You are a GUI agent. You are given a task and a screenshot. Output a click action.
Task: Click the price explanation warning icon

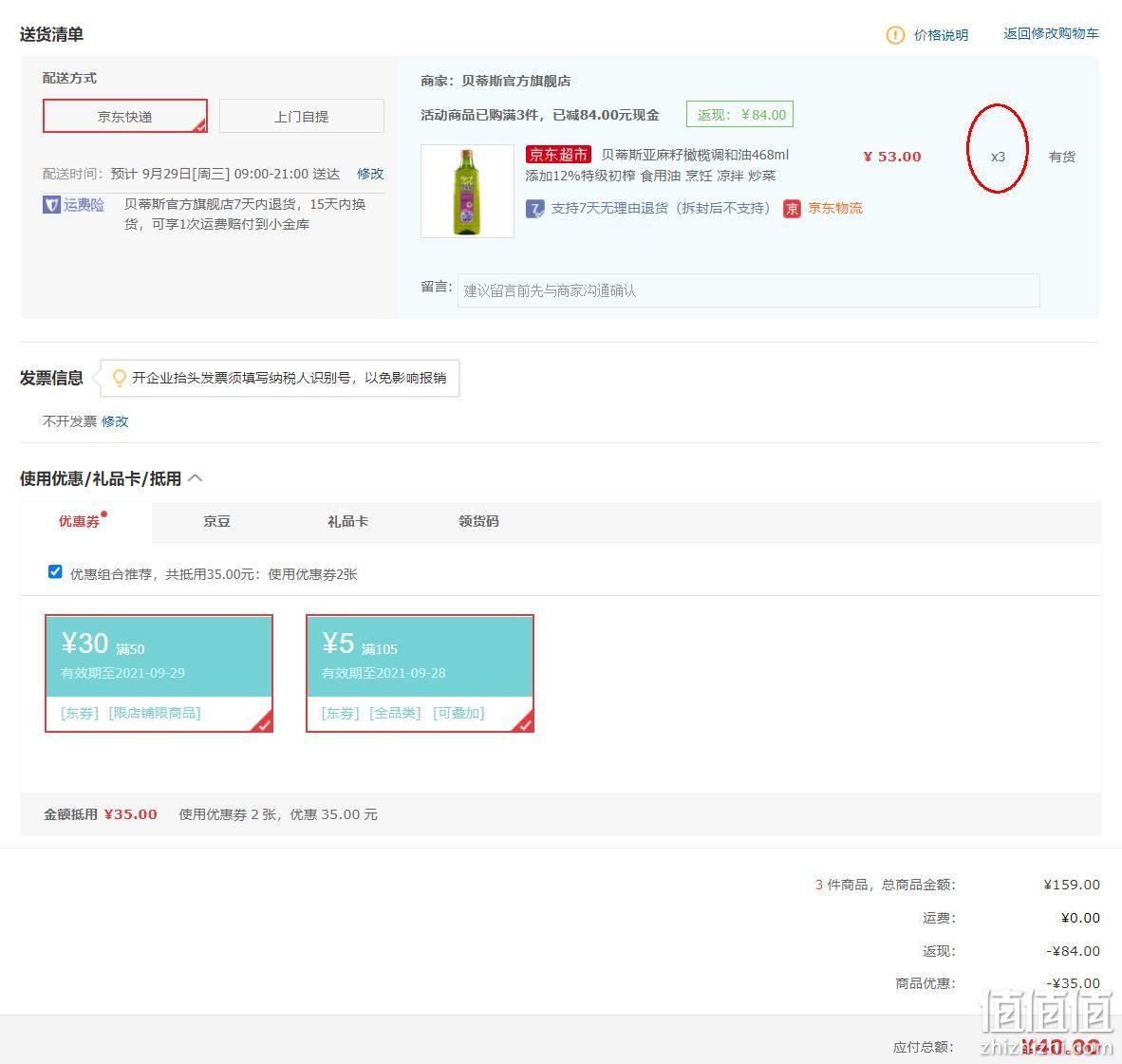click(895, 35)
